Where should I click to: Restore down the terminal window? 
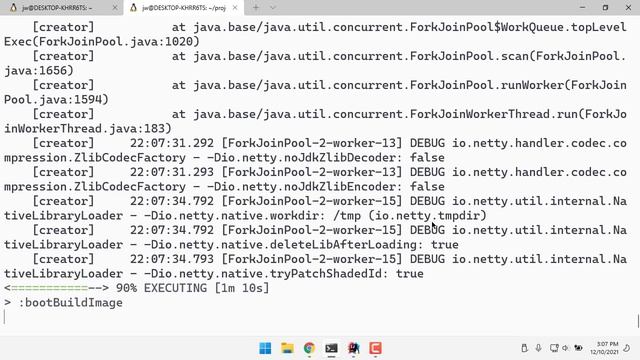pos(605,7)
